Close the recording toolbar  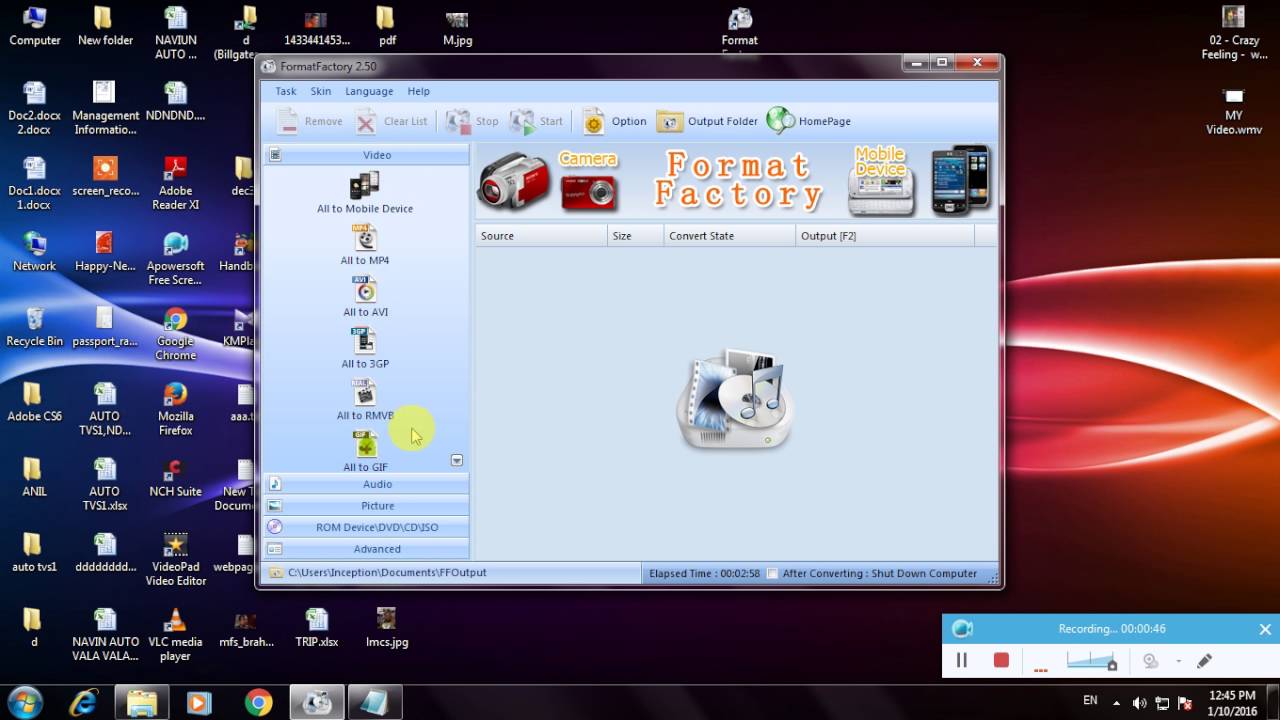click(x=1265, y=629)
